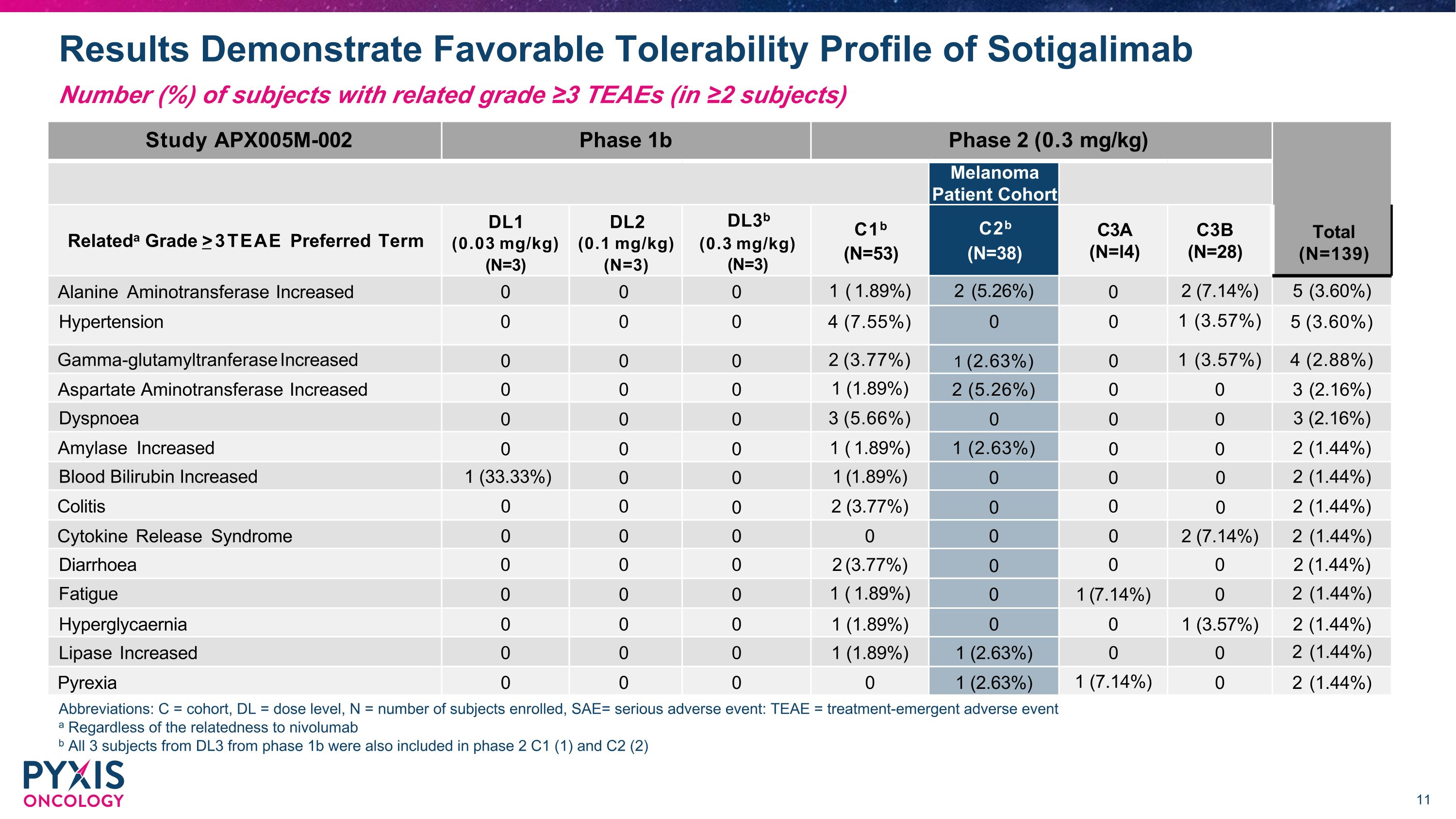1456x819 pixels.
Task: Click the C3B (N=28) column header
Action: pos(1214,240)
